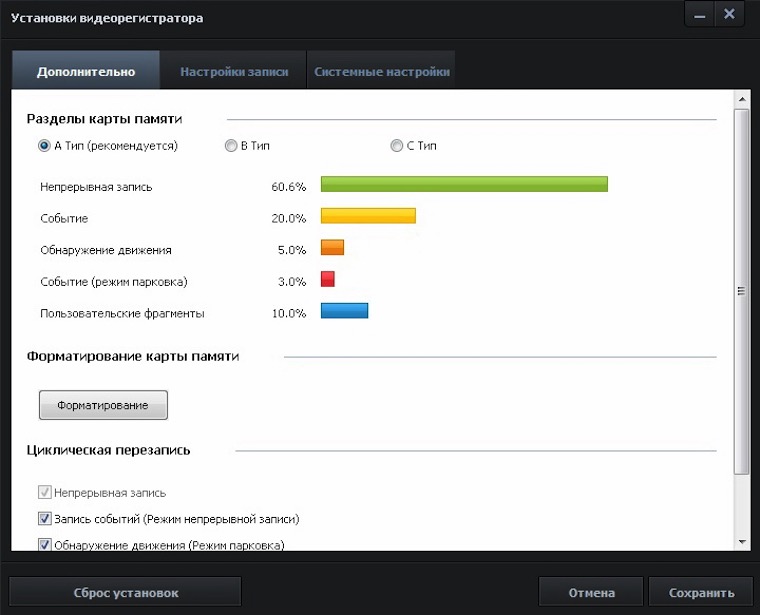Switch to the Настройки записи tab
760x615 pixels.
(234, 72)
